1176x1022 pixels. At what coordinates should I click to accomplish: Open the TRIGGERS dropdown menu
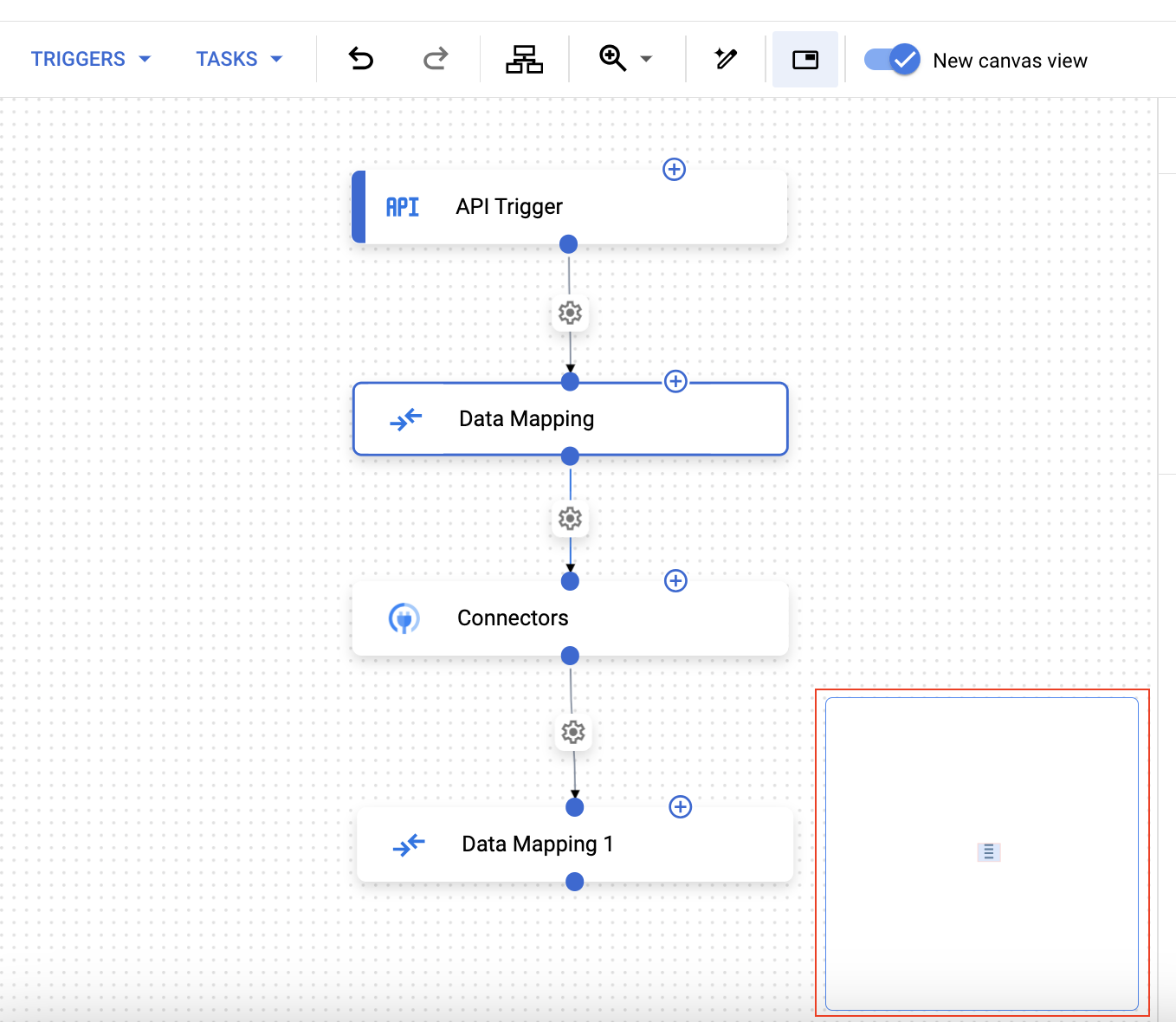91,59
